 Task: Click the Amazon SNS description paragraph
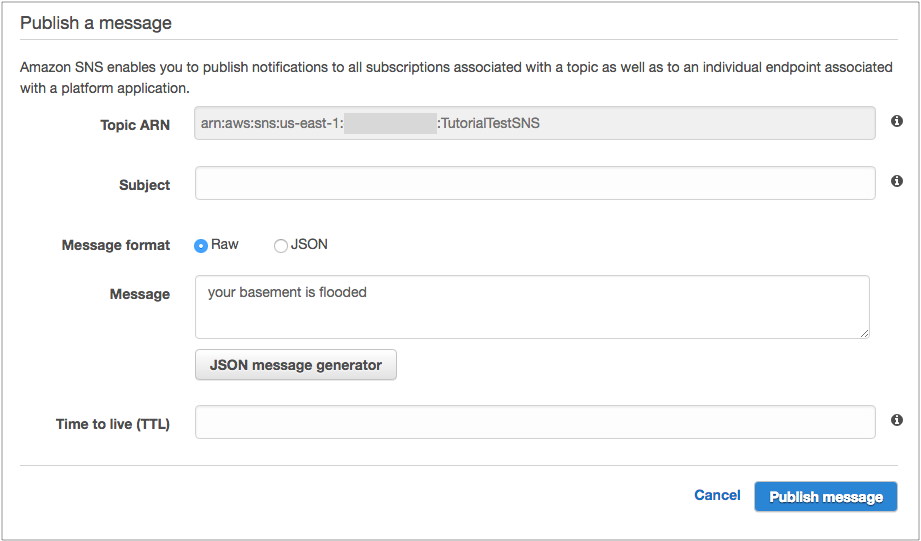[x=456, y=78]
